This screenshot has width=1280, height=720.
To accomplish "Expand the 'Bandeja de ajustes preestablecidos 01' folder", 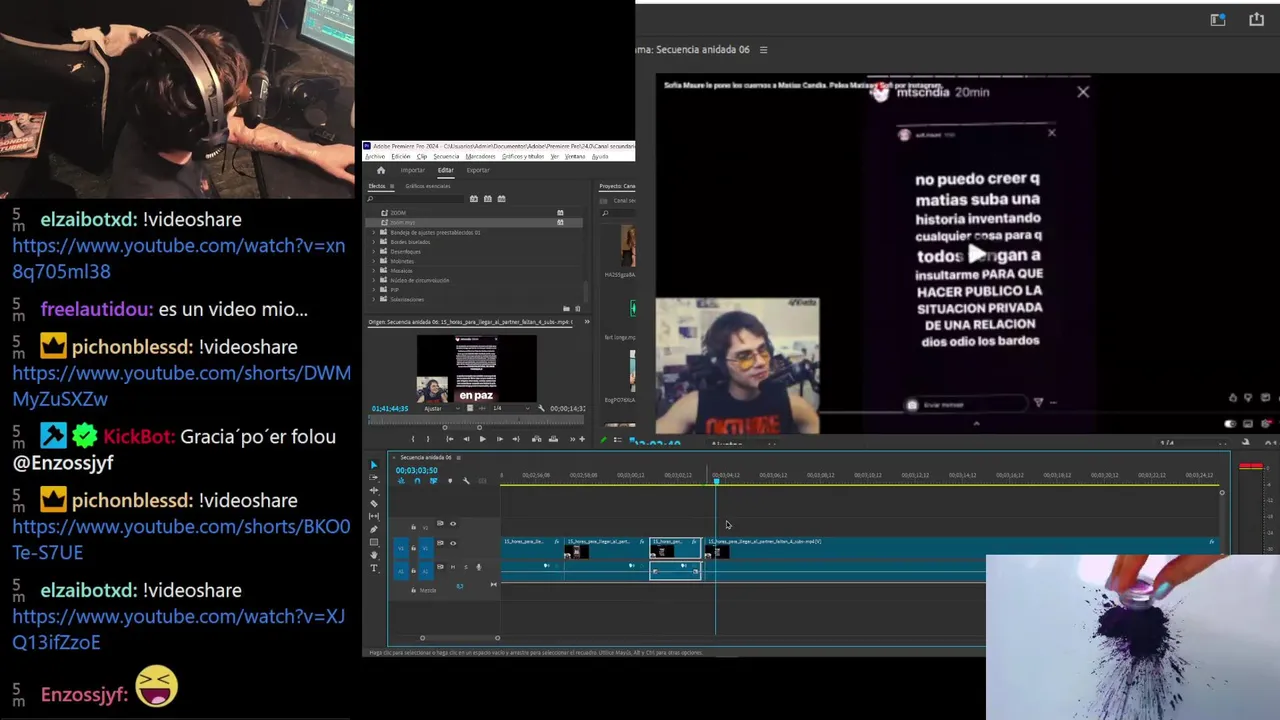I will tap(374, 232).
